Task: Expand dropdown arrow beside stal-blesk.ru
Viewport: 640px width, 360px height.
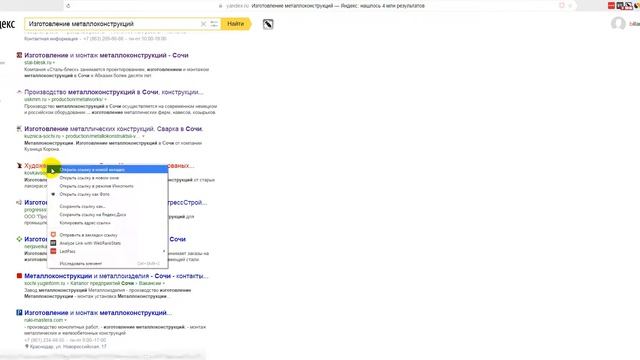Action: [x=54, y=62]
